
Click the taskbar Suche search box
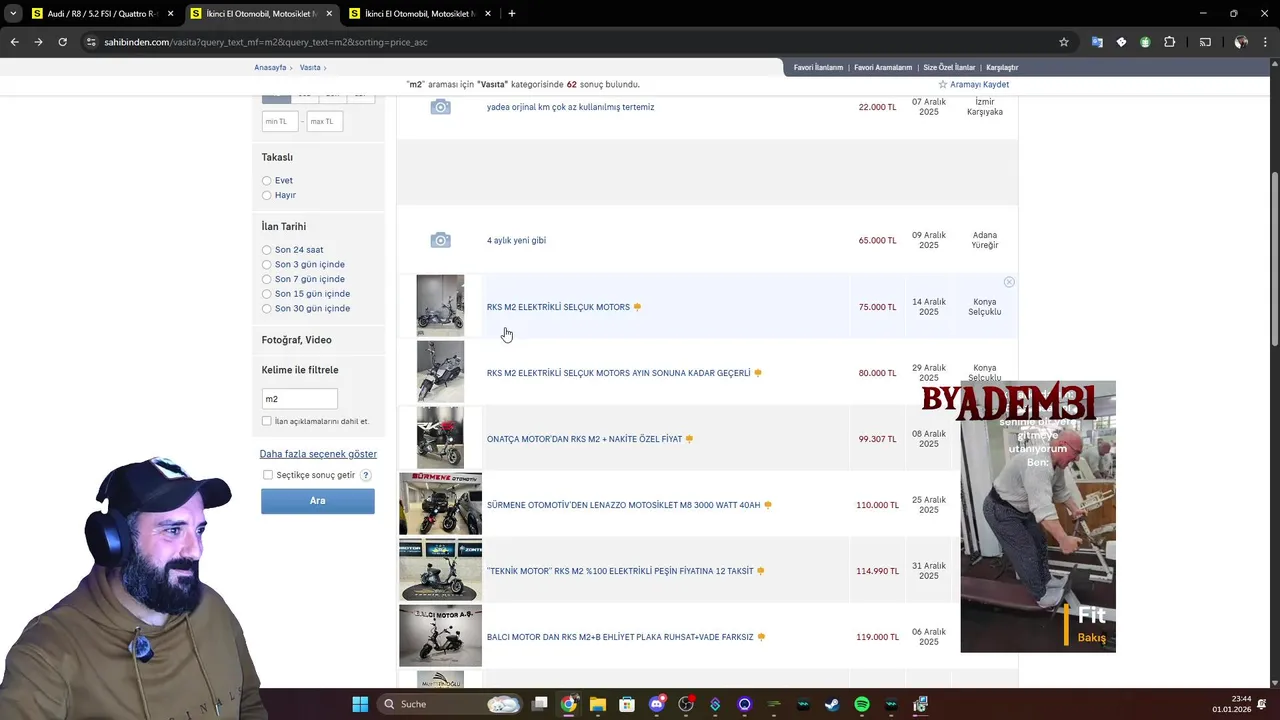click(x=452, y=704)
